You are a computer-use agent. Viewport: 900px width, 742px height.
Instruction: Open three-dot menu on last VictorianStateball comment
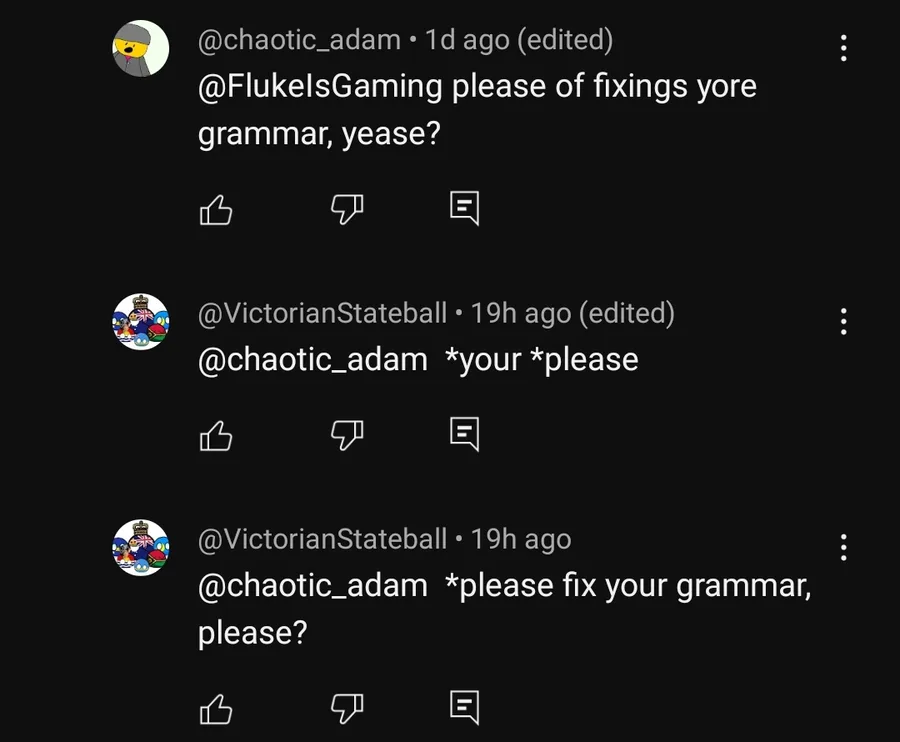[x=844, y=547]
